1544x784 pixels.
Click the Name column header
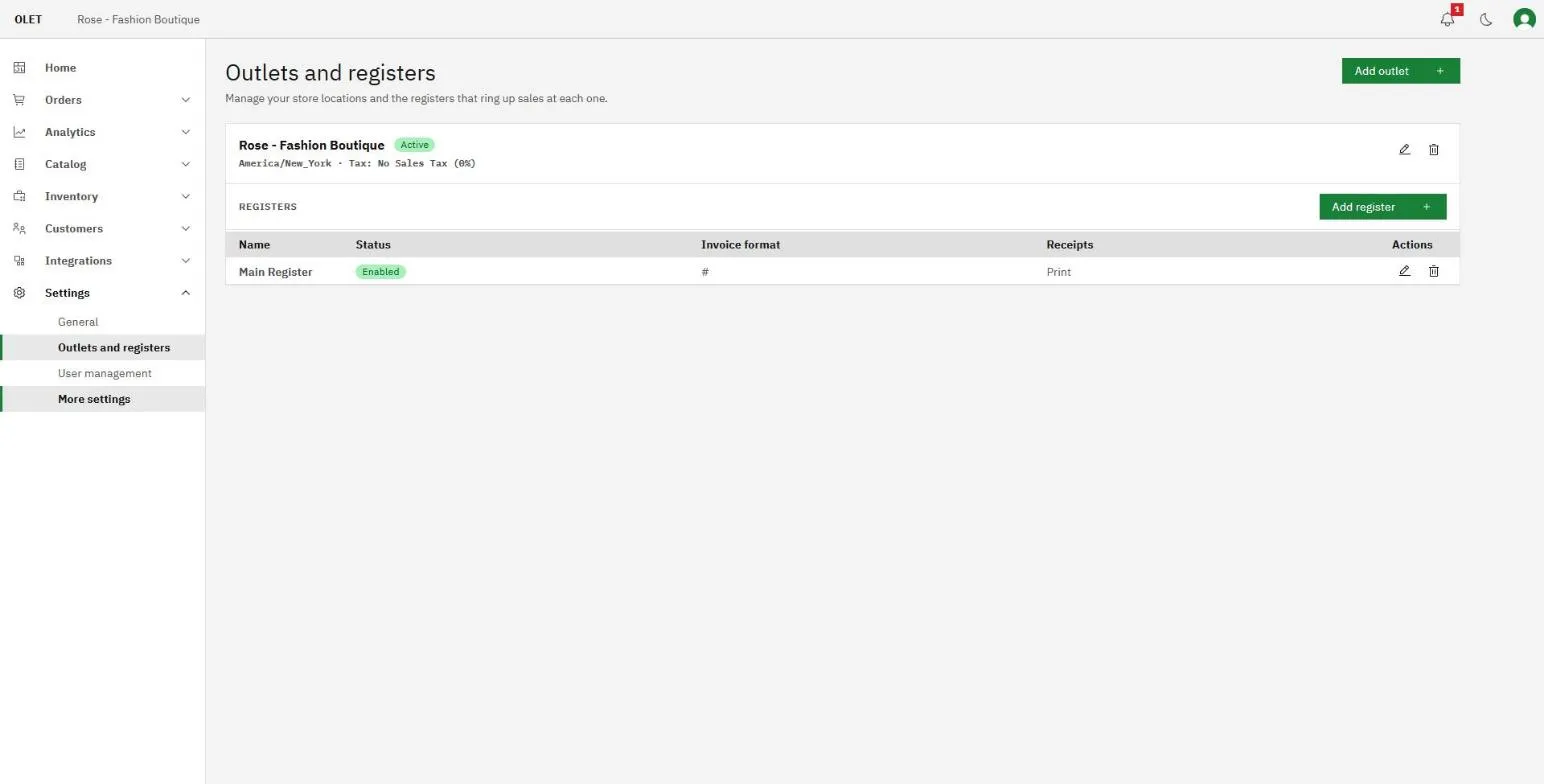(254, 244)
